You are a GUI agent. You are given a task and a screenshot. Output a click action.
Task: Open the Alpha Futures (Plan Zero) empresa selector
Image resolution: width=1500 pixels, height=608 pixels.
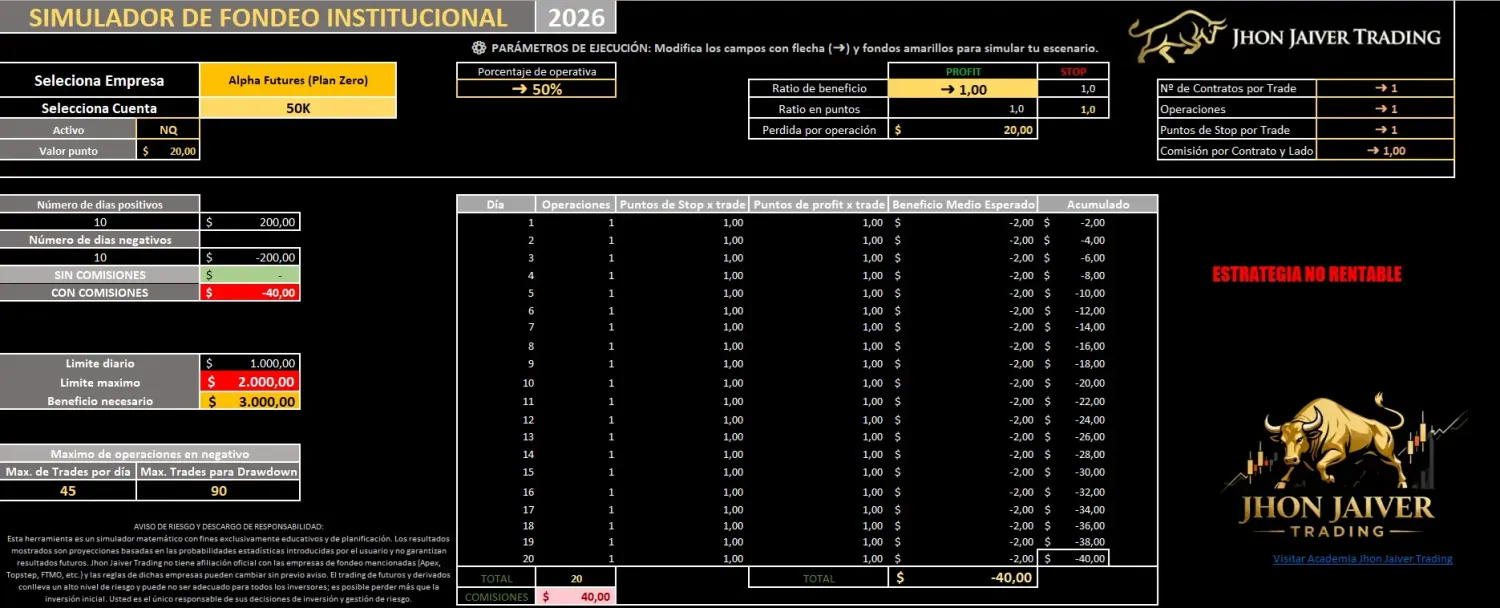tap(297, 79)
